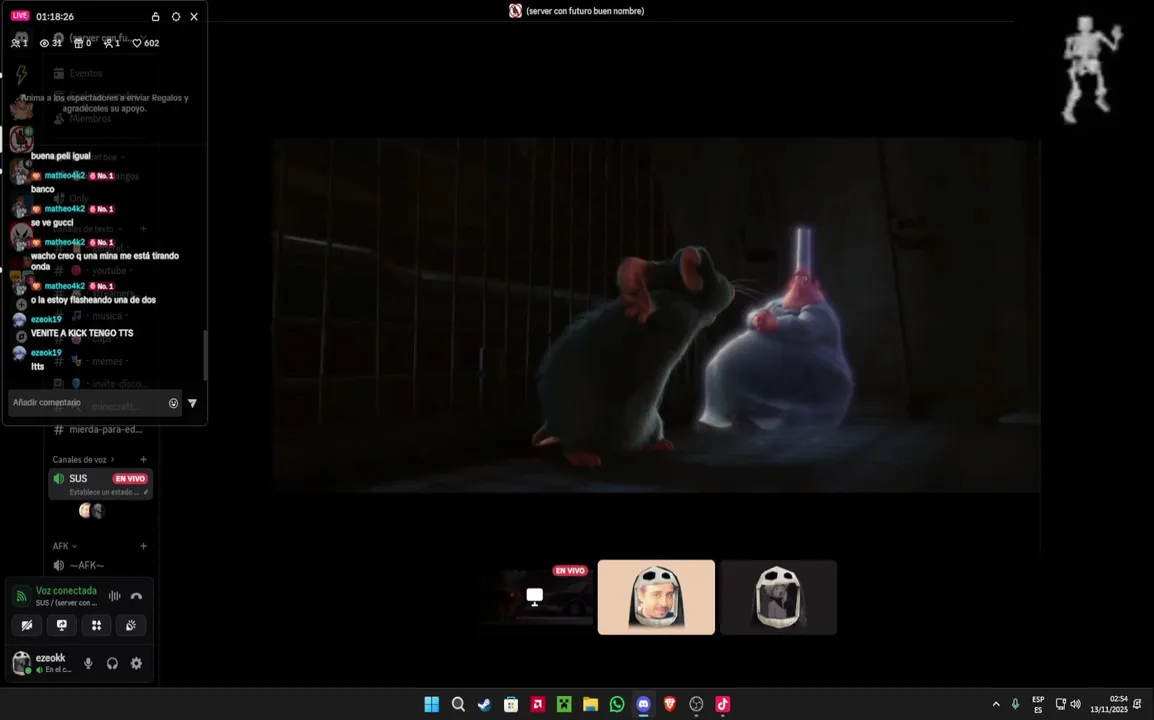The width and height of the screenshot is (1154, 720).
Task: Open Windows taskbar search
Action: [x=458, y=705]
